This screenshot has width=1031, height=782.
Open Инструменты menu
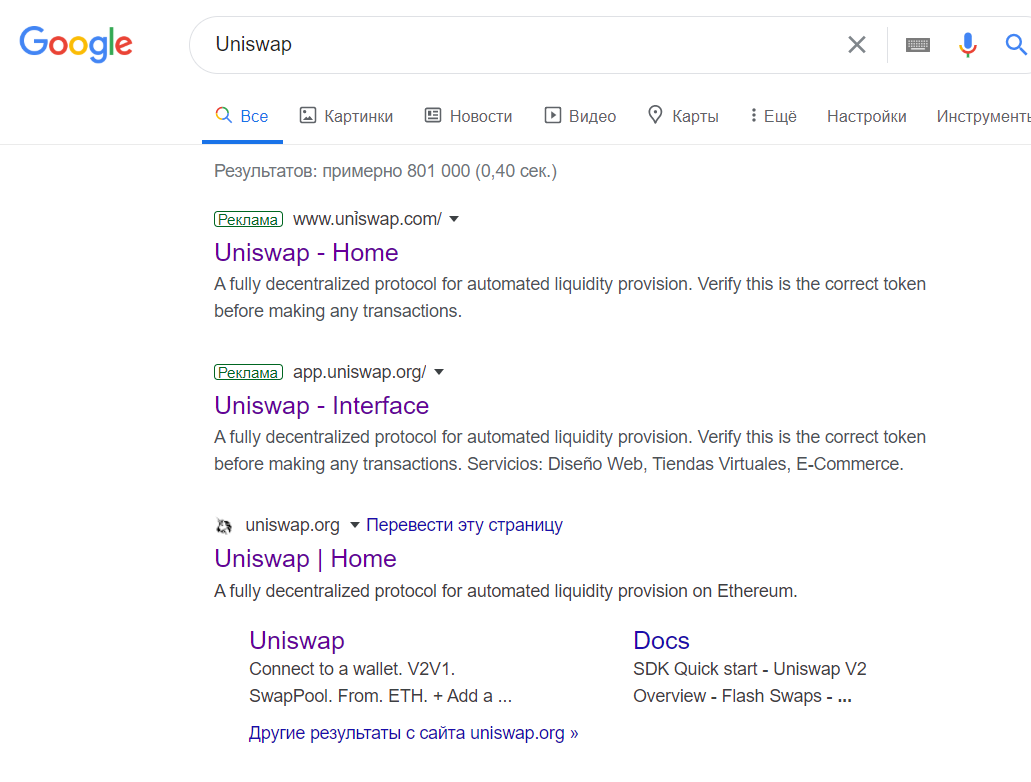(984, 116)
